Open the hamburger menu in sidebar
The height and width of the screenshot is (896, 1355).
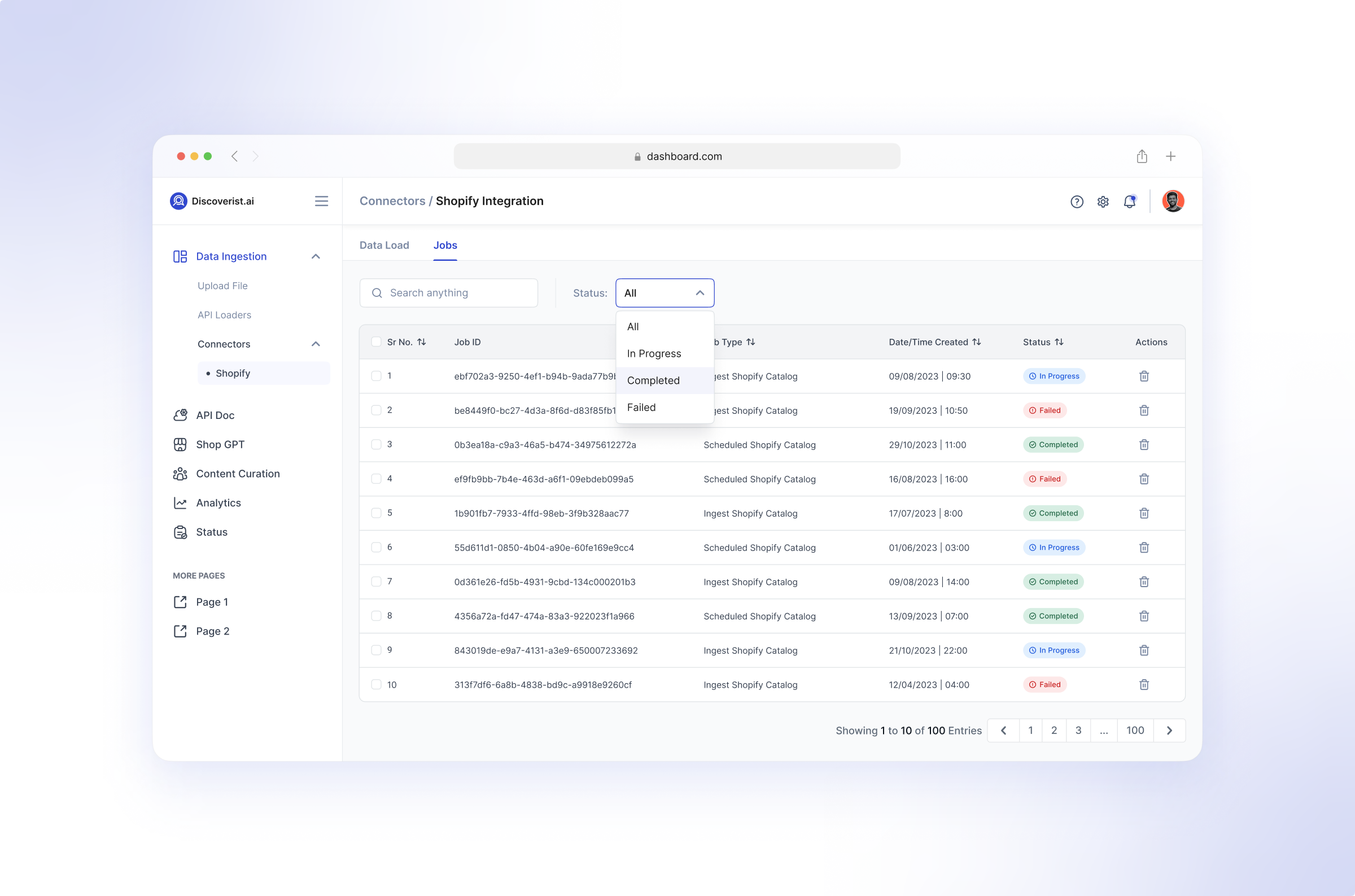tap(322, 201)
